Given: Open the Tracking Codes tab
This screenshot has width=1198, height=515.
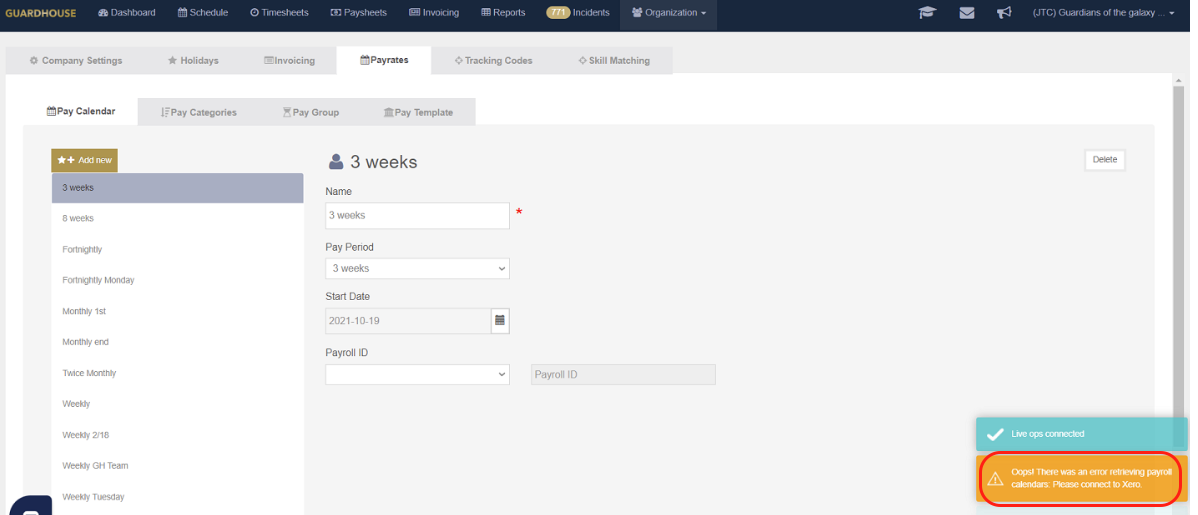Looking at the screenshot, I should (x=493, y=60).
